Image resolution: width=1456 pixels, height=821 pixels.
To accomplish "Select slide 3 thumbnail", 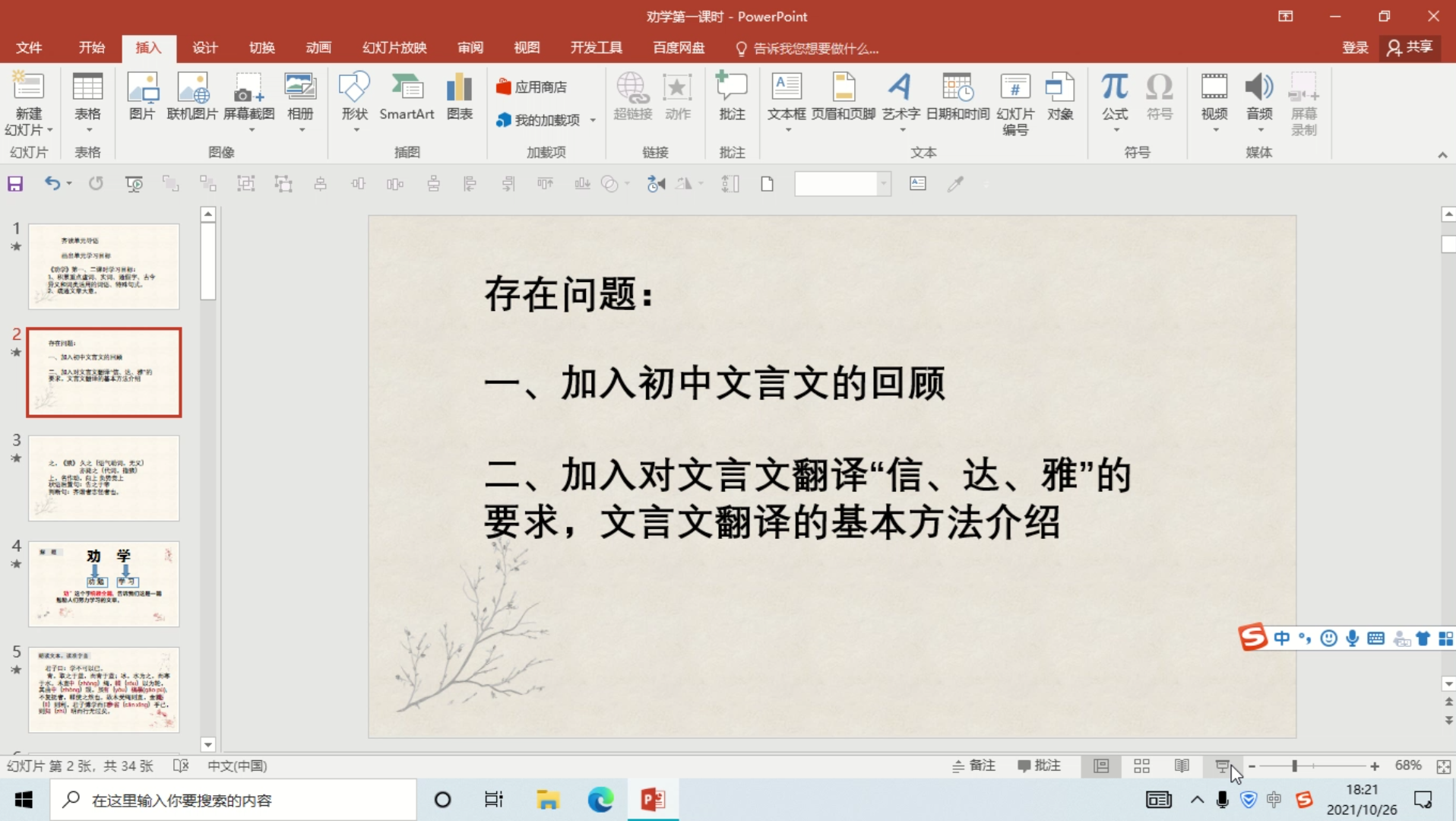I will [103, 479].
